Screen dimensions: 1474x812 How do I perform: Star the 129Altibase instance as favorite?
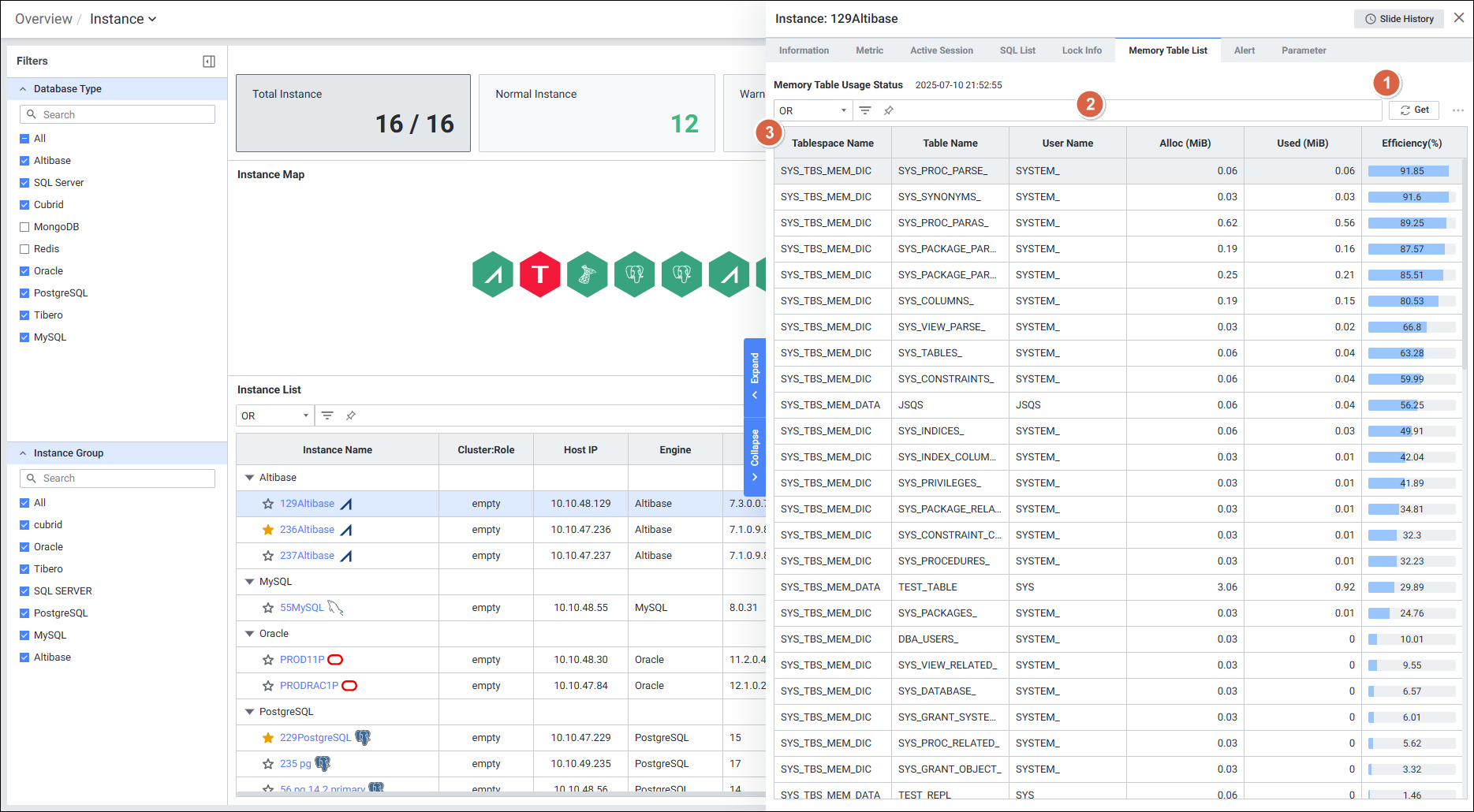coord(268,504)
